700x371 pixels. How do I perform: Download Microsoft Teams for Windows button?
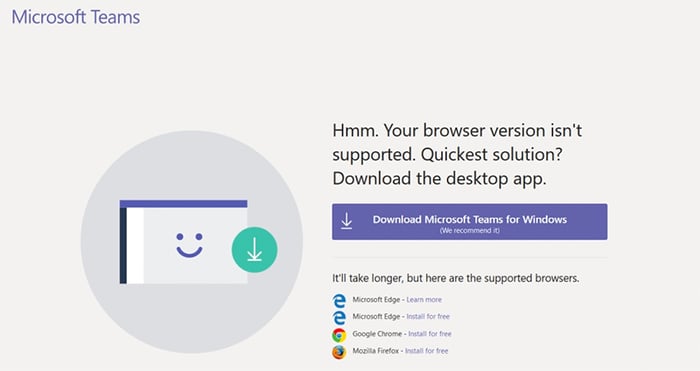click(469, 222)
